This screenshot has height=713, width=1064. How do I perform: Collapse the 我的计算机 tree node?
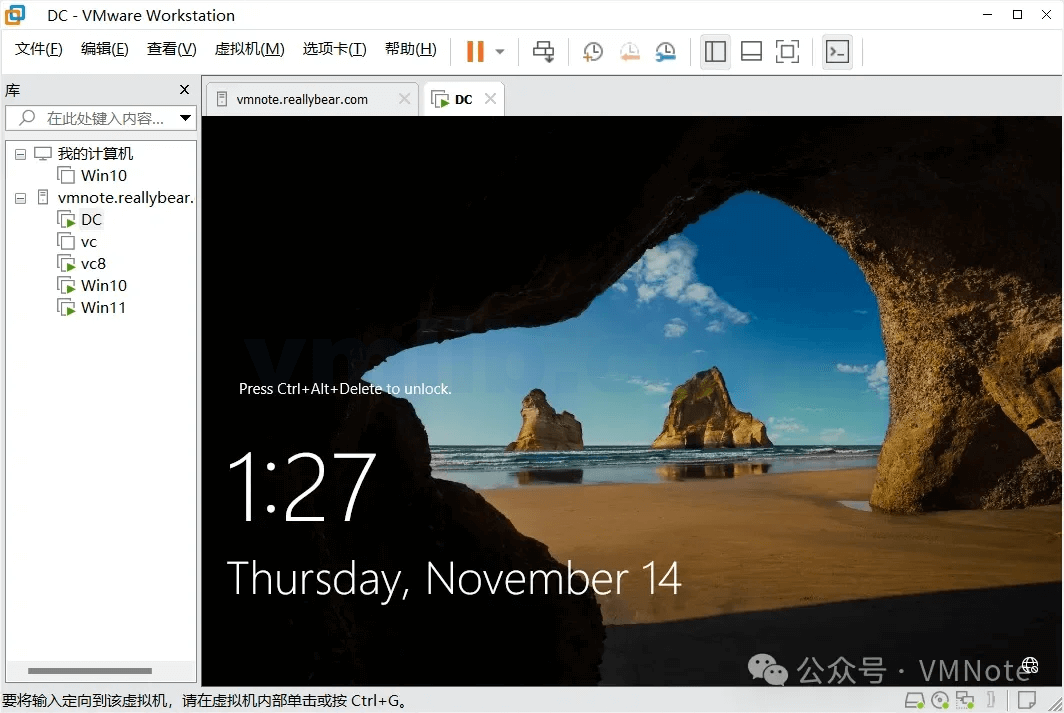[19, 154]
